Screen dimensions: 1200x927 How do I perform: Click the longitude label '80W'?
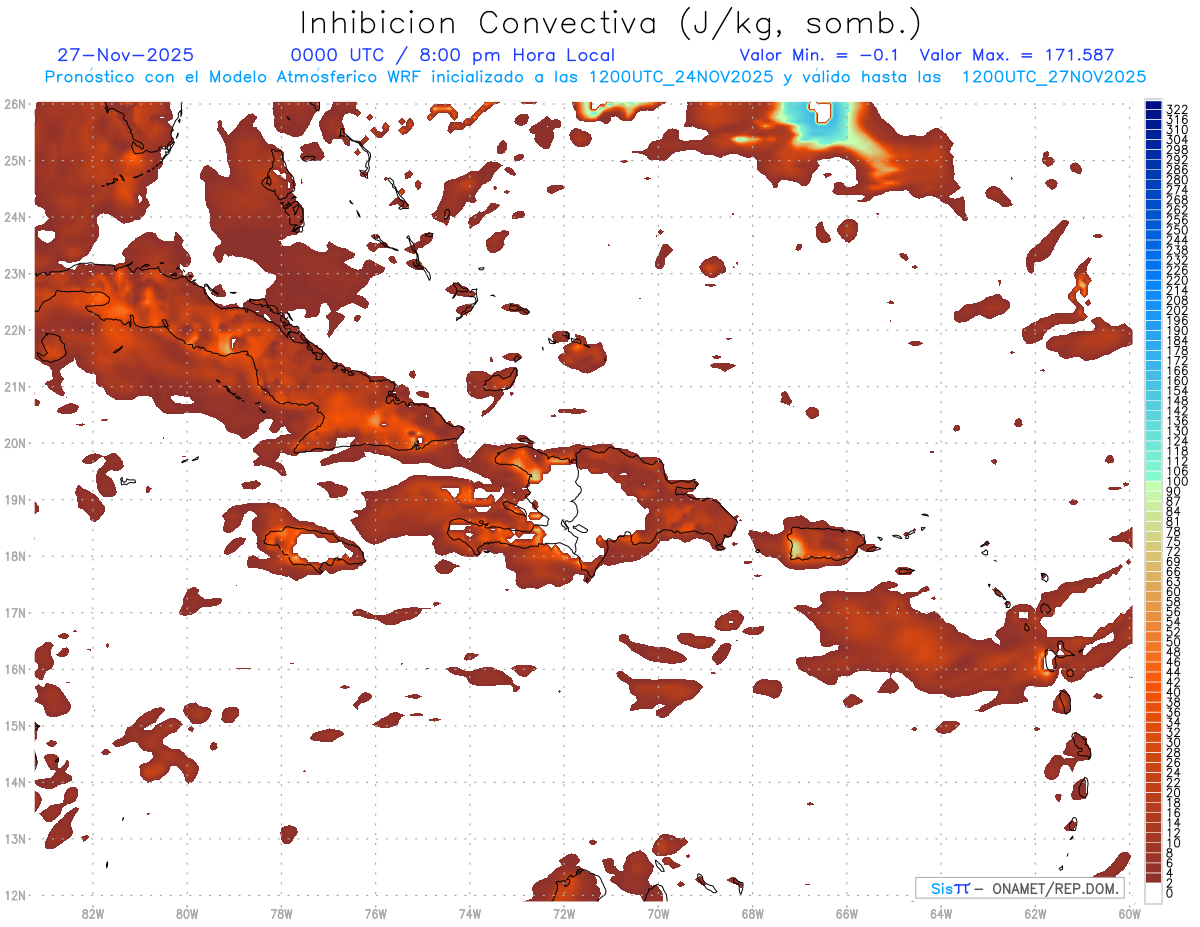coord(187,912)
